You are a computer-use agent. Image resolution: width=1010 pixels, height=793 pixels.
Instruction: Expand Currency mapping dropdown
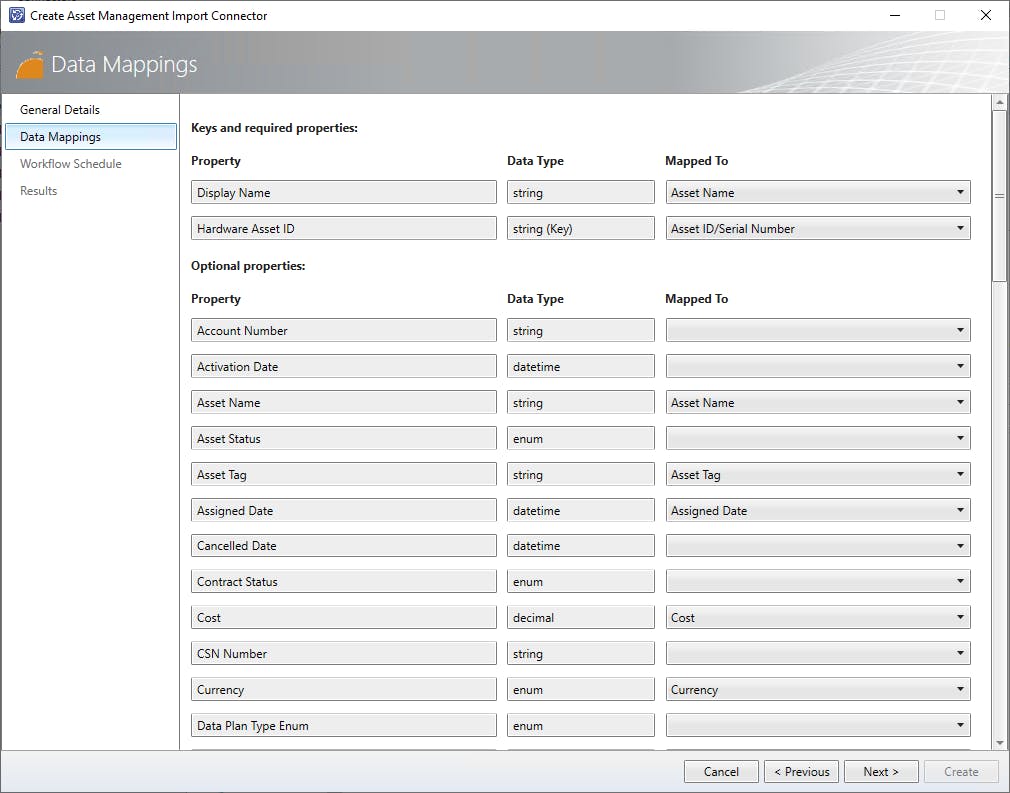(817, 690)
